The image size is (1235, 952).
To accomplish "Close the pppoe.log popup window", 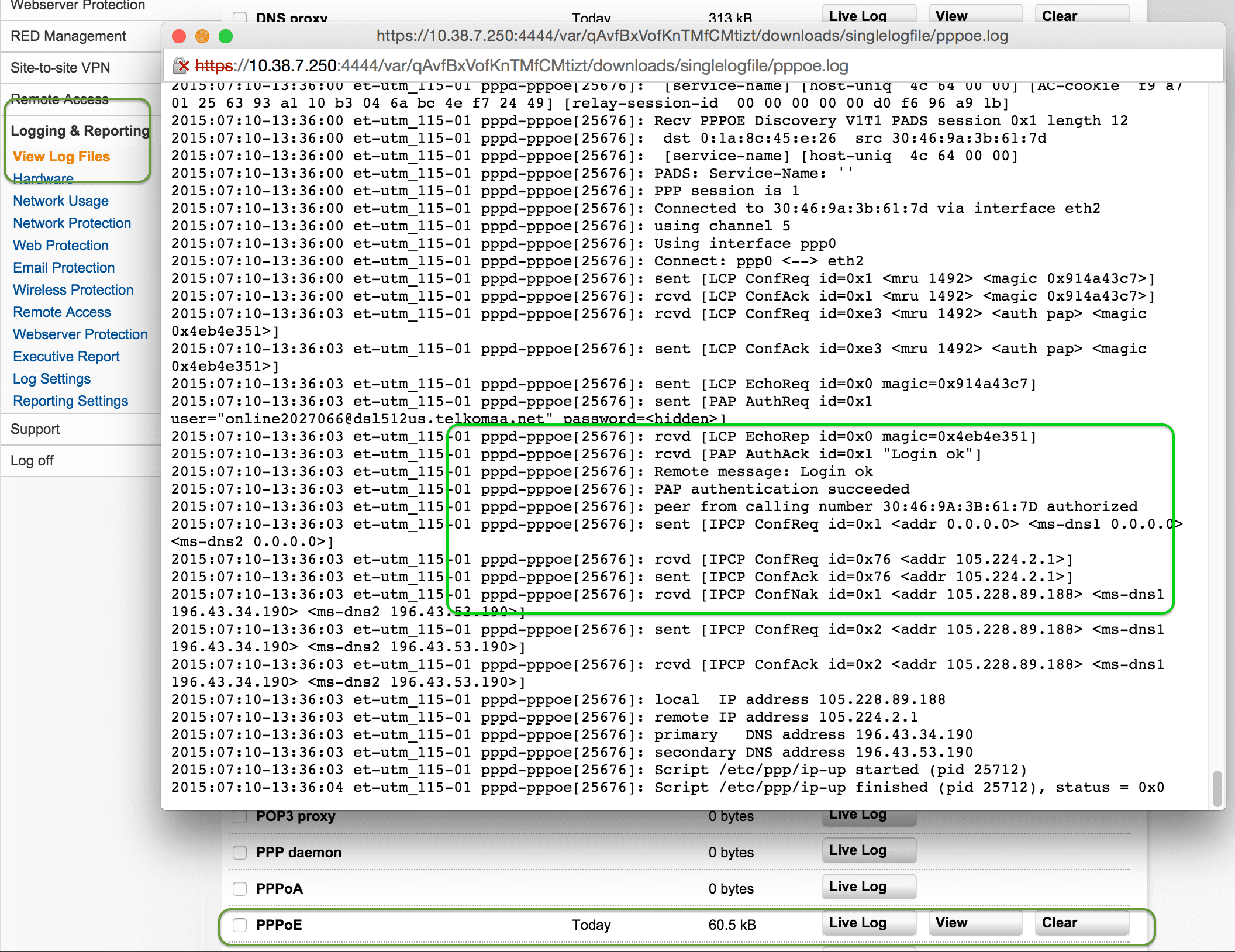I will tap(179, 36).
